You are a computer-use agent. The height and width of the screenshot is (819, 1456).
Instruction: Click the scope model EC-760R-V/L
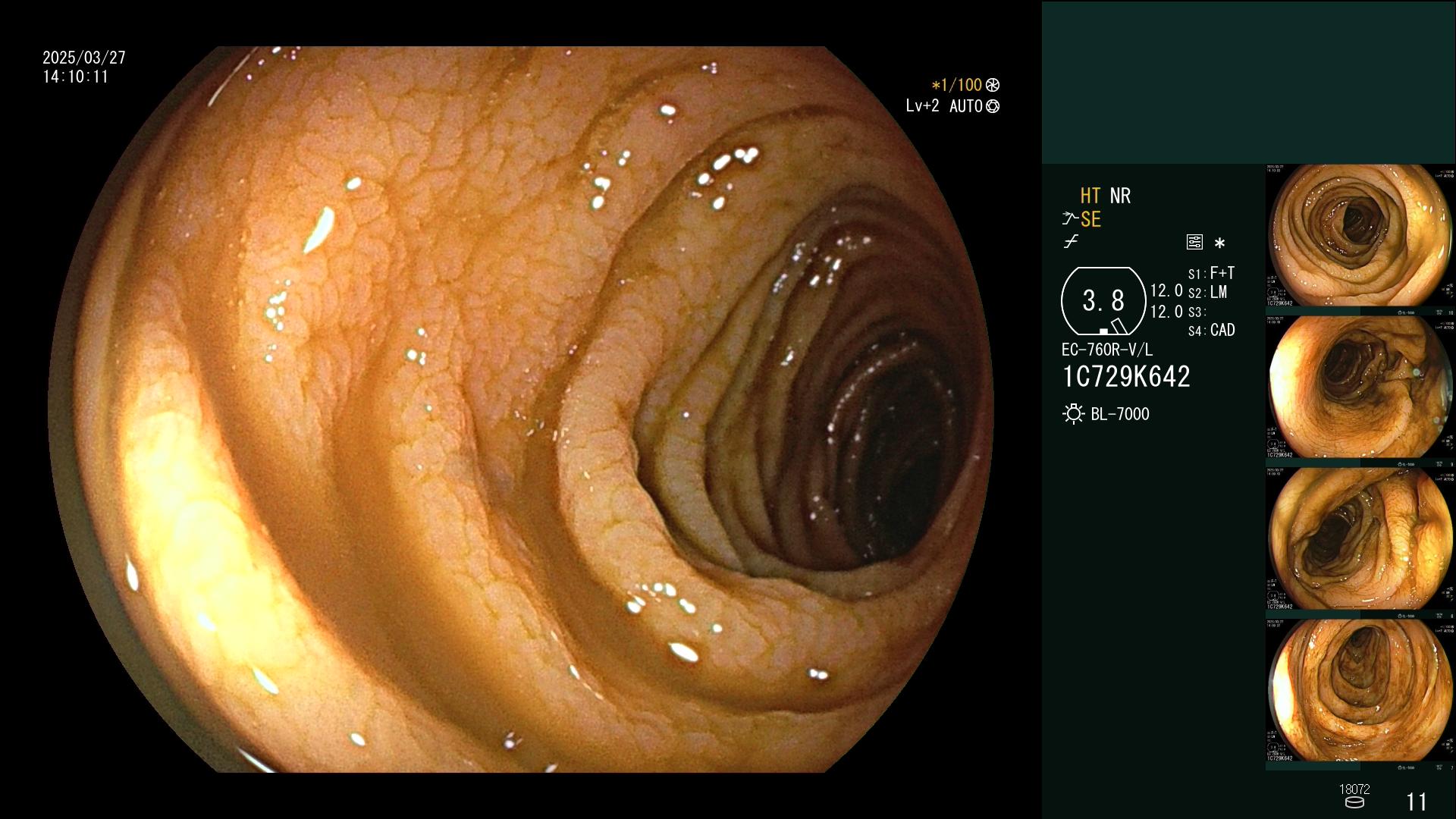[x=1107, y=350]
